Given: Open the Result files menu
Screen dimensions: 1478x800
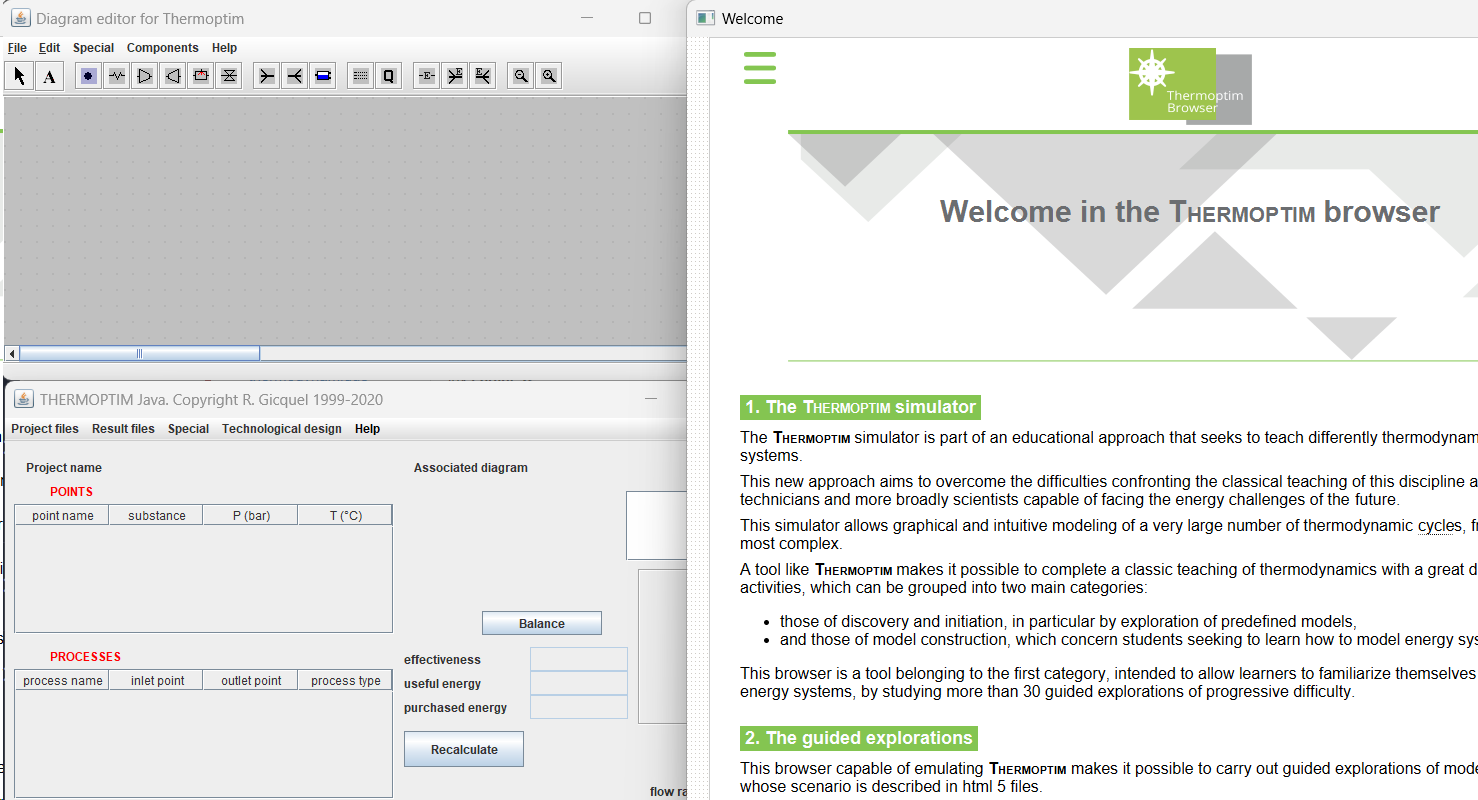Looking at the screenshot, I should pos(123,429).
